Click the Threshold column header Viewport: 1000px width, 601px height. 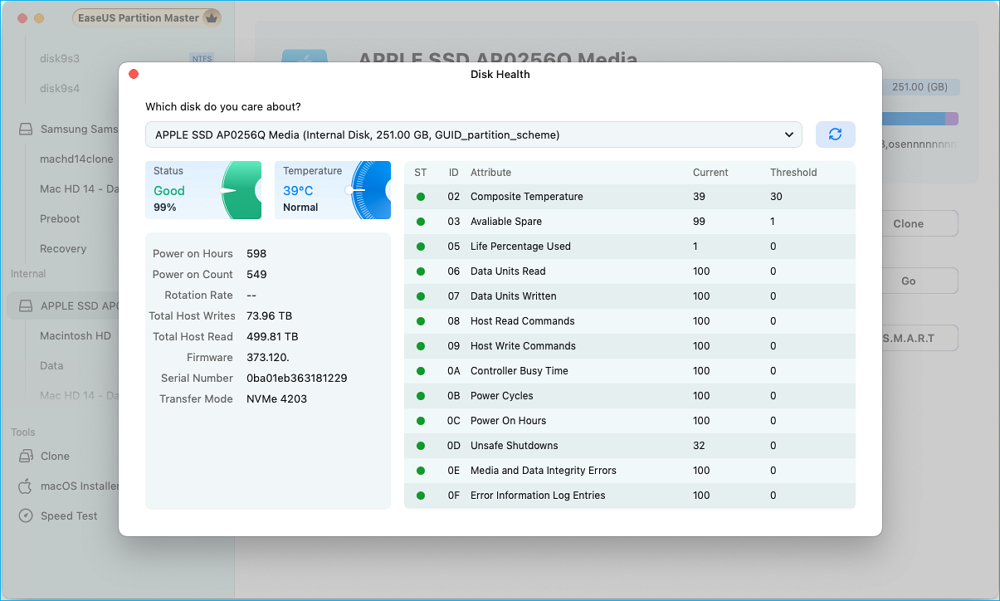pos(793,172)
